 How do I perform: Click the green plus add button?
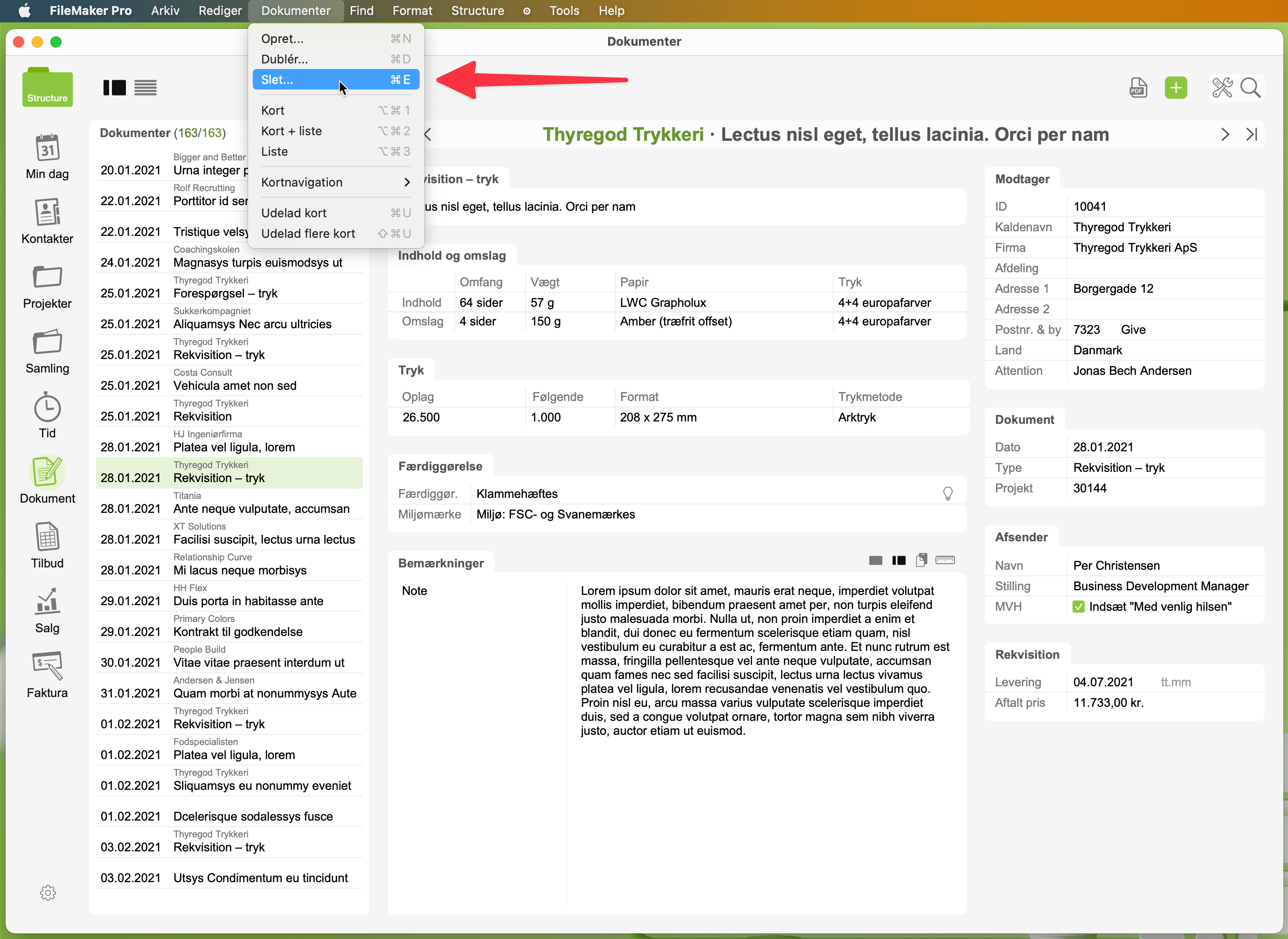(x=1176, y=88)
